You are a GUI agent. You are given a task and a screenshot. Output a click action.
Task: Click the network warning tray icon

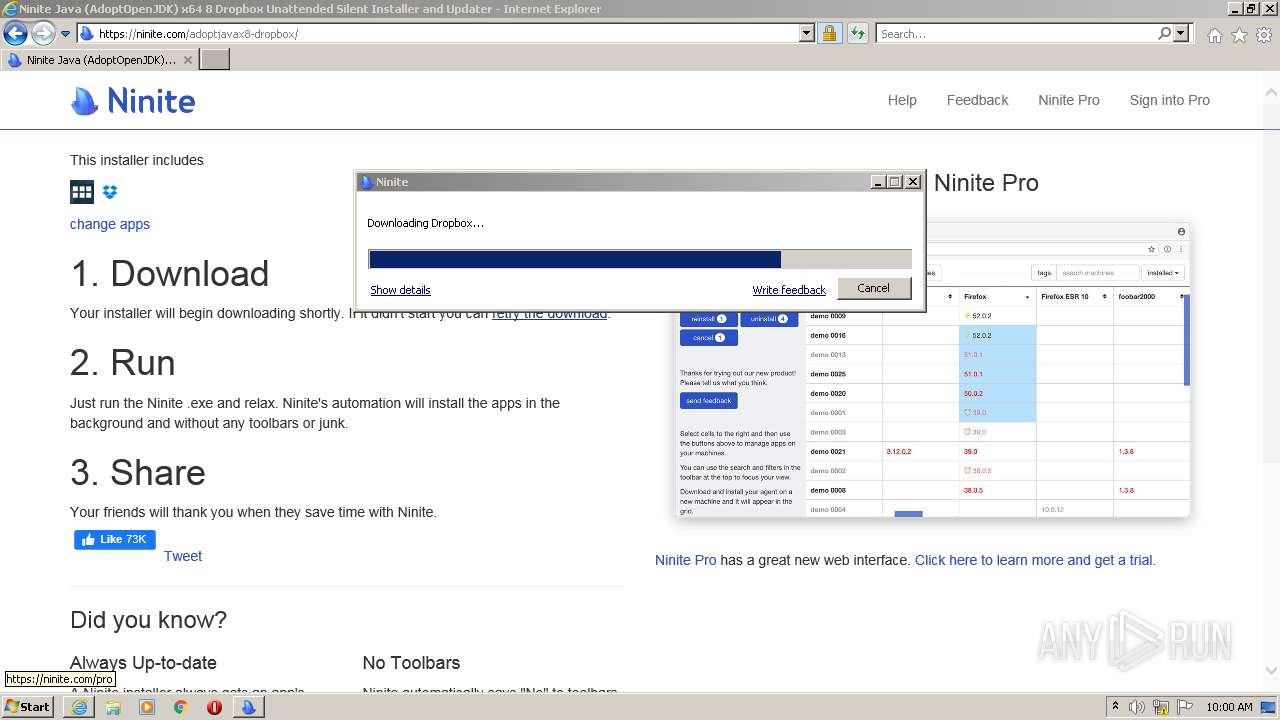[x=1161, y=707]
